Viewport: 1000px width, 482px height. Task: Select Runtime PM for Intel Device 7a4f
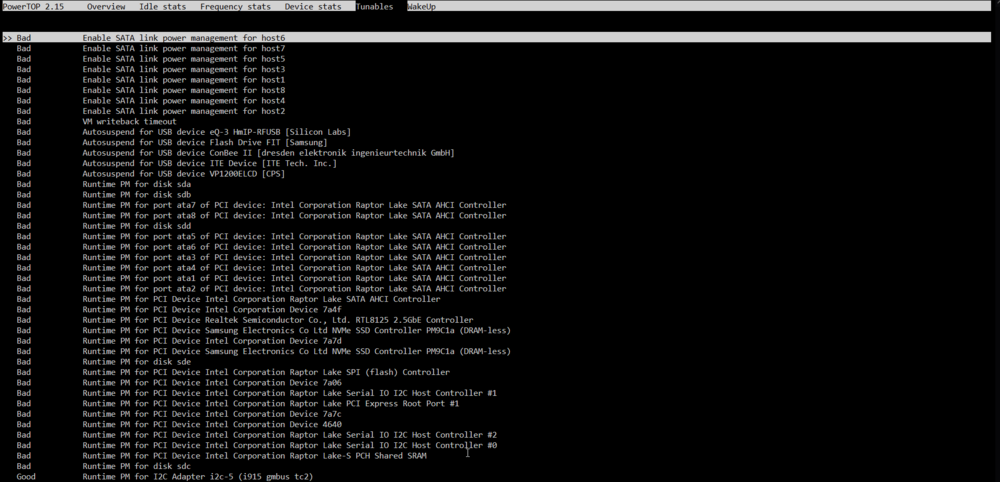click(179, 310)
